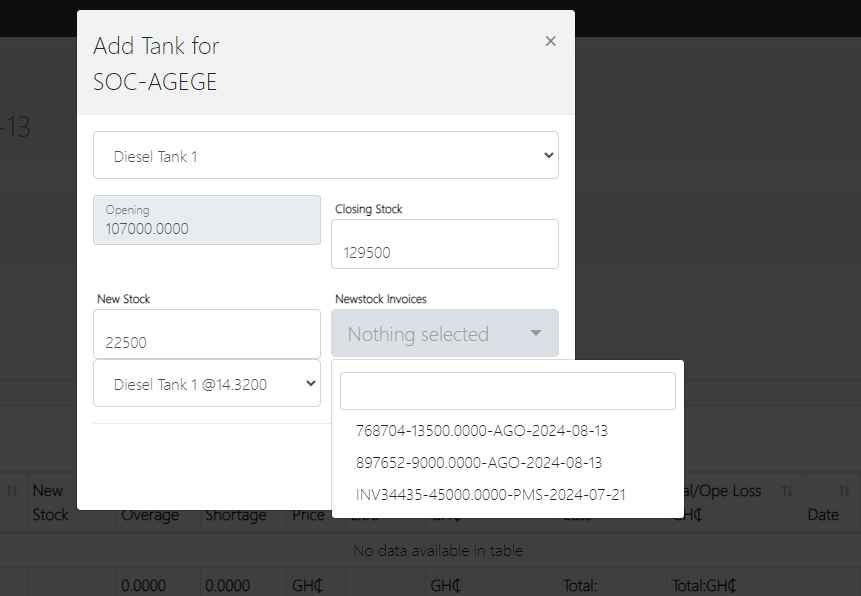Viewport: 861px width, 596px height.
Task: Click sort icon on Ope Loss column
Action: click(786, 491)
